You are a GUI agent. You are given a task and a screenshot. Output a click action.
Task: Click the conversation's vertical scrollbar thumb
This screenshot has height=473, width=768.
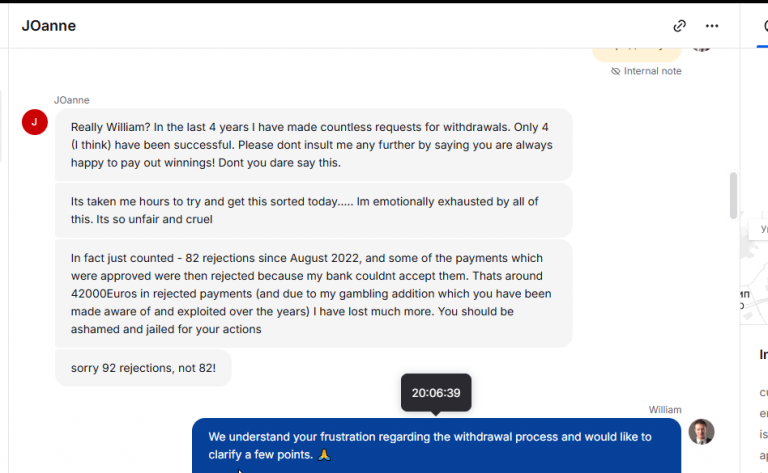(733, 195)
